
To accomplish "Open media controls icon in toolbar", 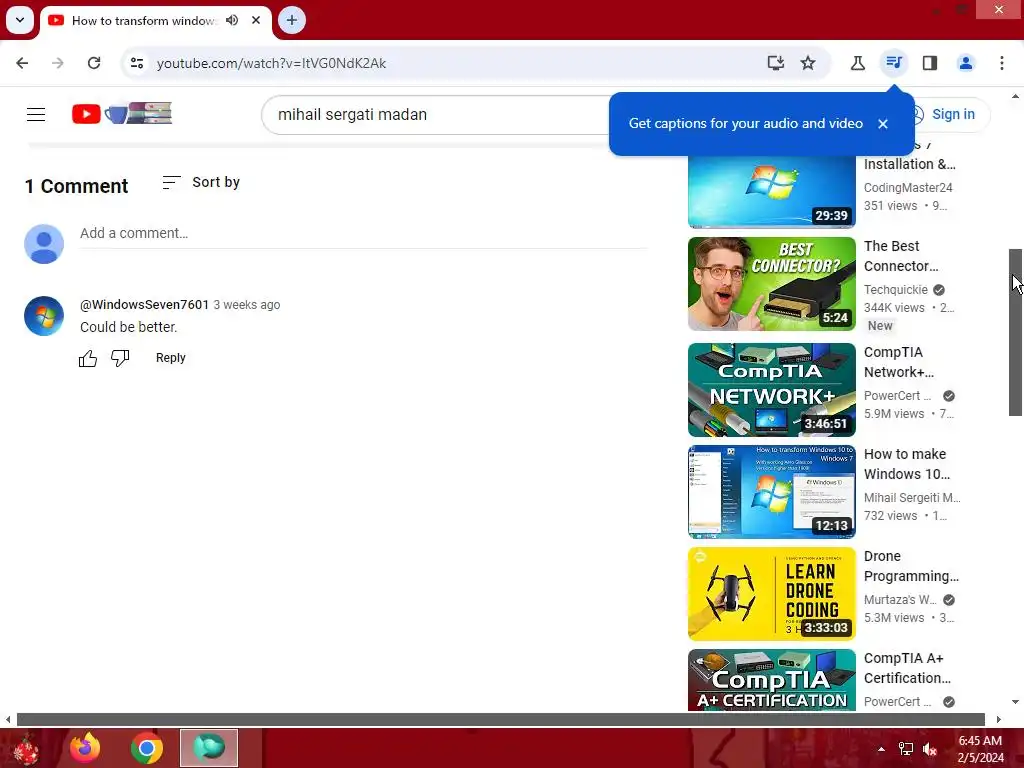I will click(894, 63).
